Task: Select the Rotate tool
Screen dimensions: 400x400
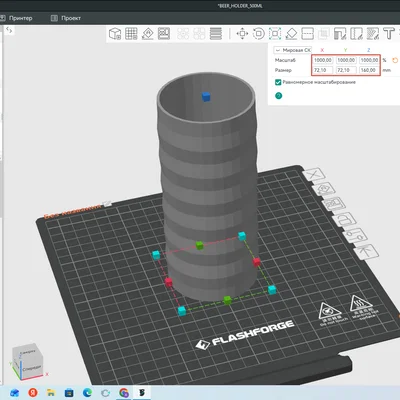Action: 259,34
